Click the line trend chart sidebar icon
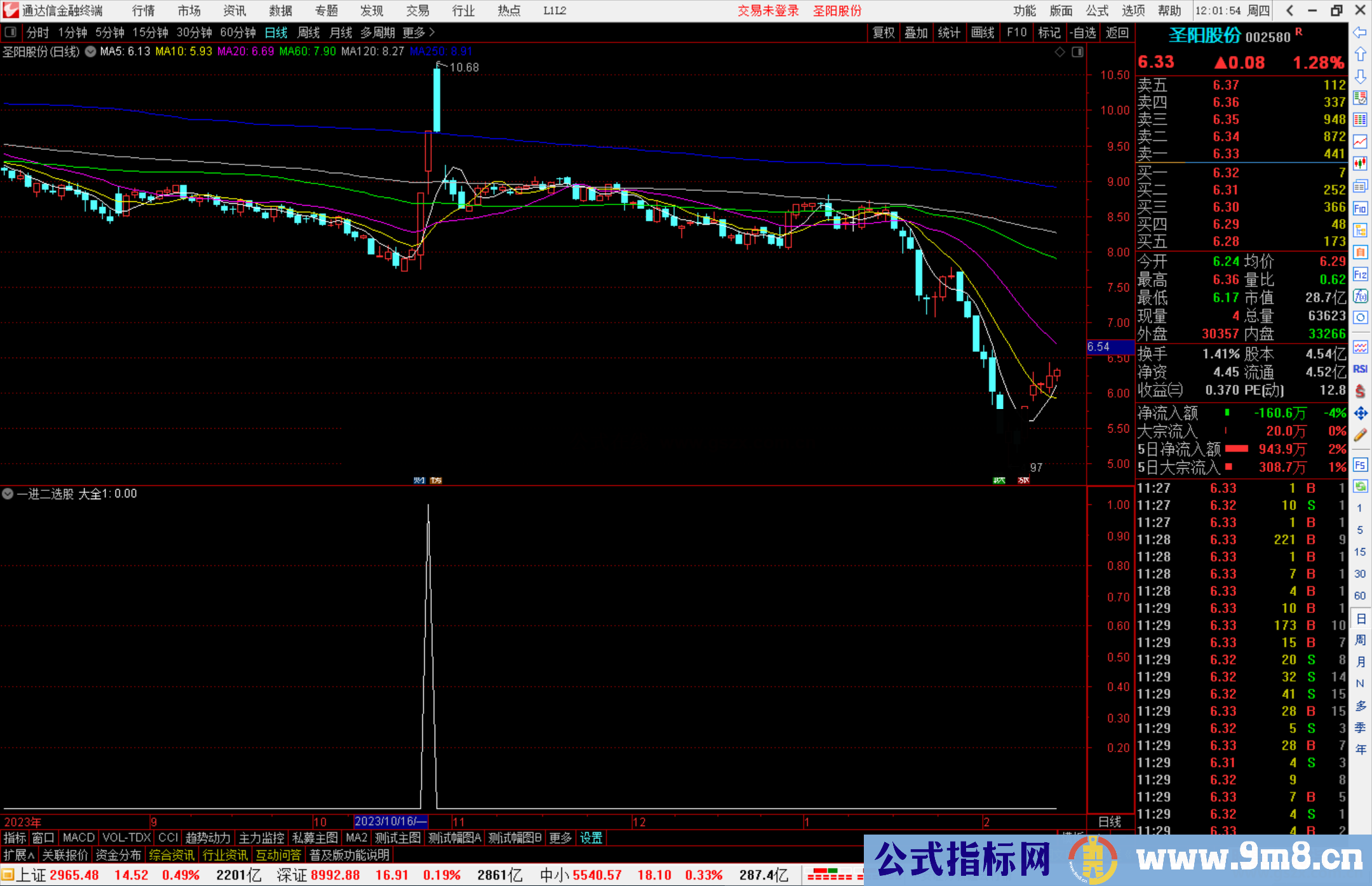Image resolution: width=1372 pixels, height=886 pixels. (x=1360, y=142)
